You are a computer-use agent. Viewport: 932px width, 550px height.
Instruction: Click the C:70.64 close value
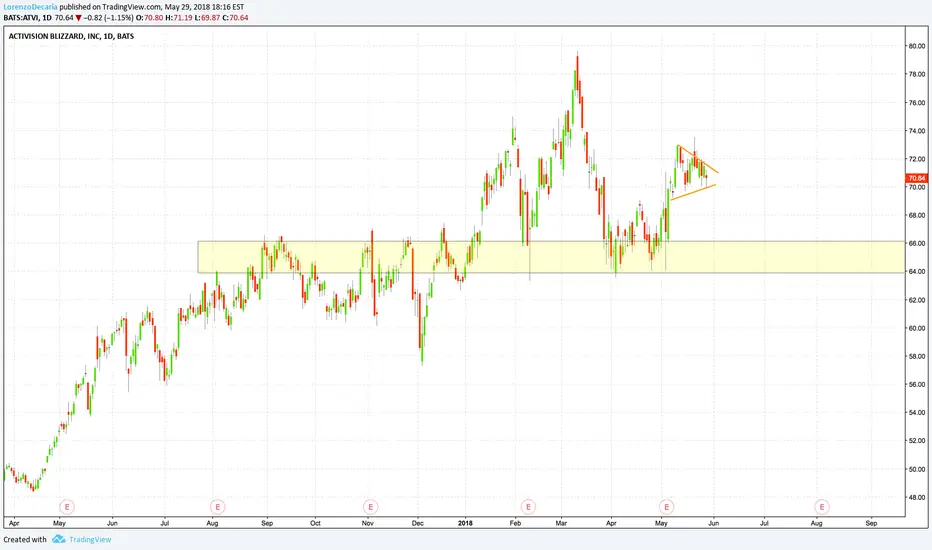tap(235, 18)
